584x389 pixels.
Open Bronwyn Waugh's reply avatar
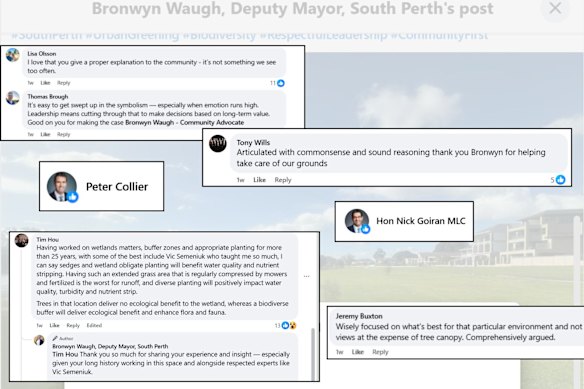(39, 340)
